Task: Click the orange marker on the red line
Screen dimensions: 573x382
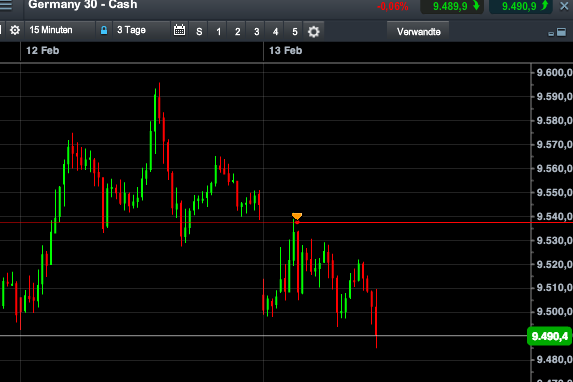Action: pyautogui.click(x=297, y=216)
